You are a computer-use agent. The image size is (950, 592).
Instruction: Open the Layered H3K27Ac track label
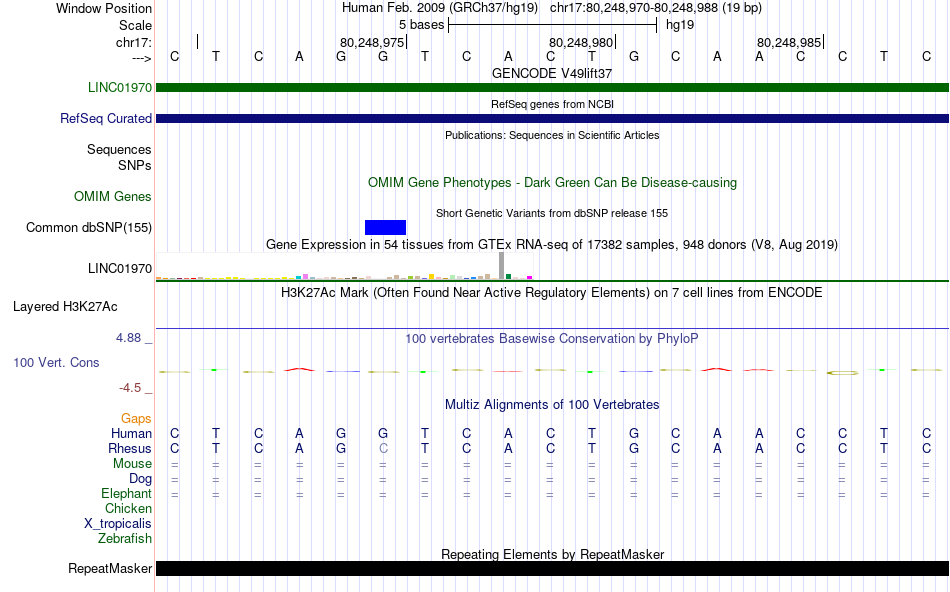[65, 307]
